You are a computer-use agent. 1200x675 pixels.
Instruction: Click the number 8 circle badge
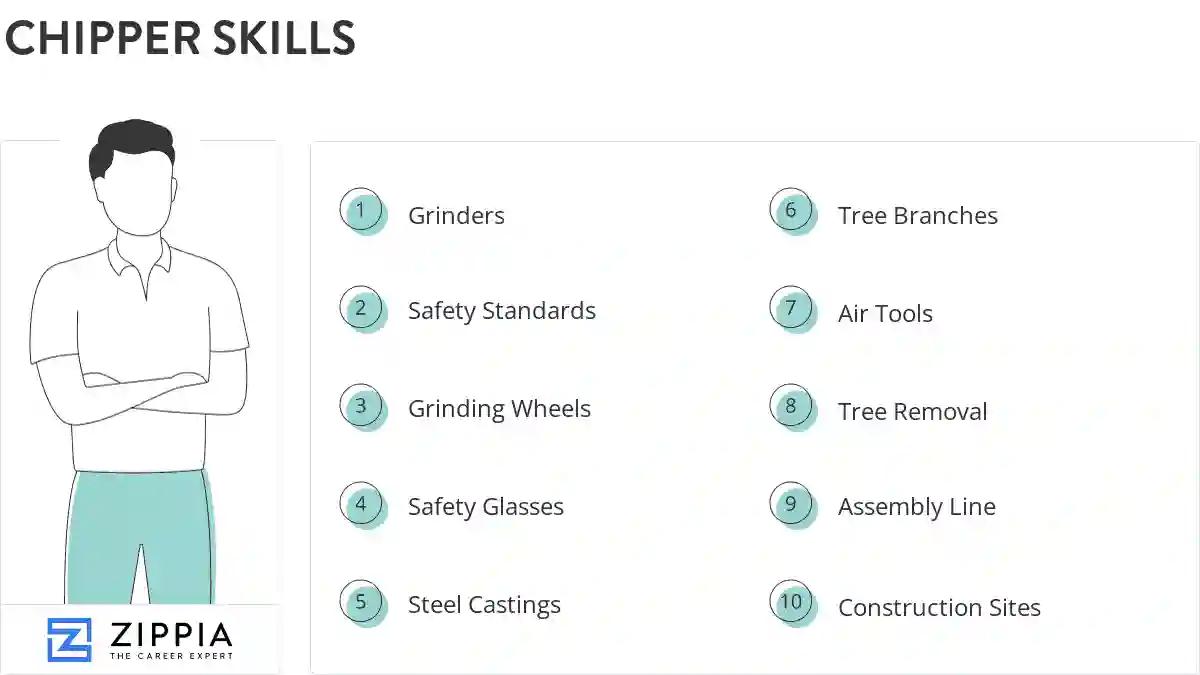[791, 406]
